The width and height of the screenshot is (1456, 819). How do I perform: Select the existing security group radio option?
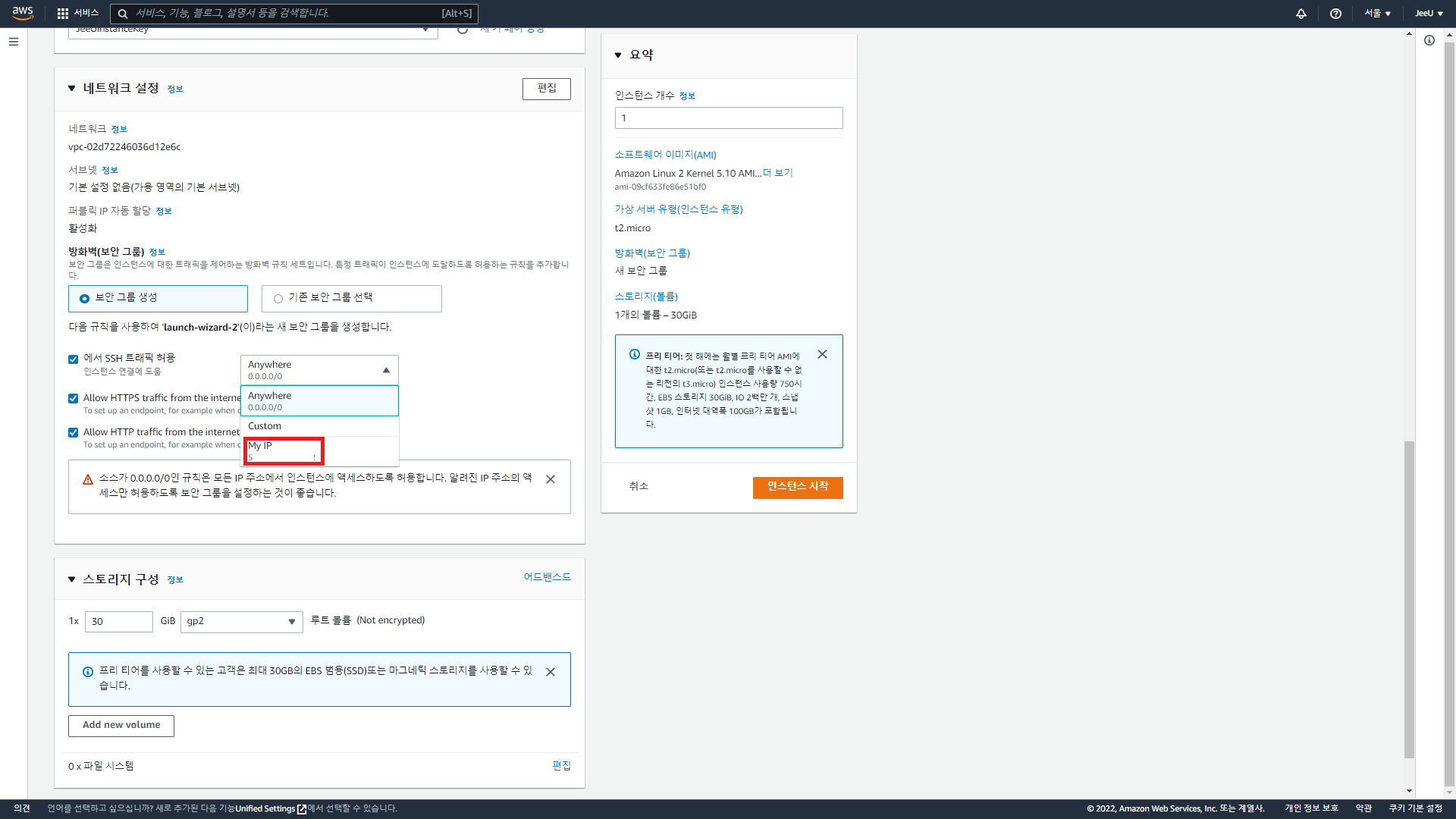tap(278, 299)
